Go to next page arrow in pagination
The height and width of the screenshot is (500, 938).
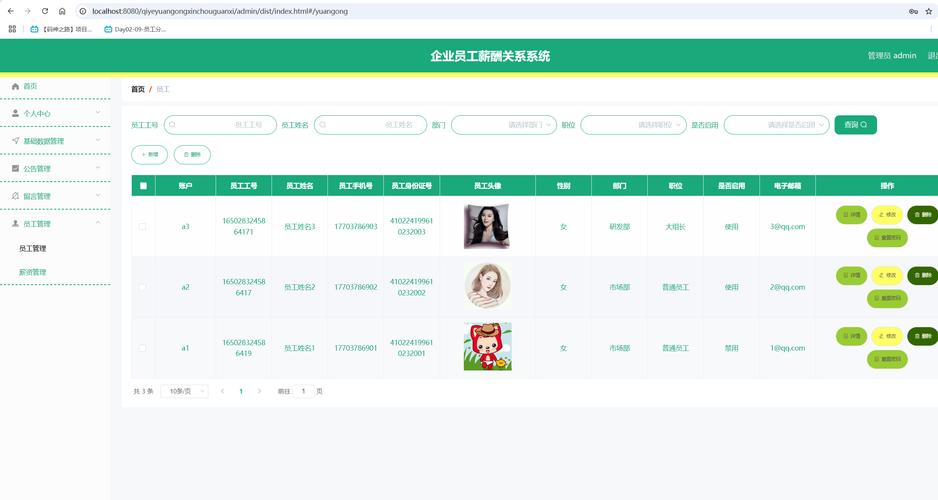coord(259,391)
